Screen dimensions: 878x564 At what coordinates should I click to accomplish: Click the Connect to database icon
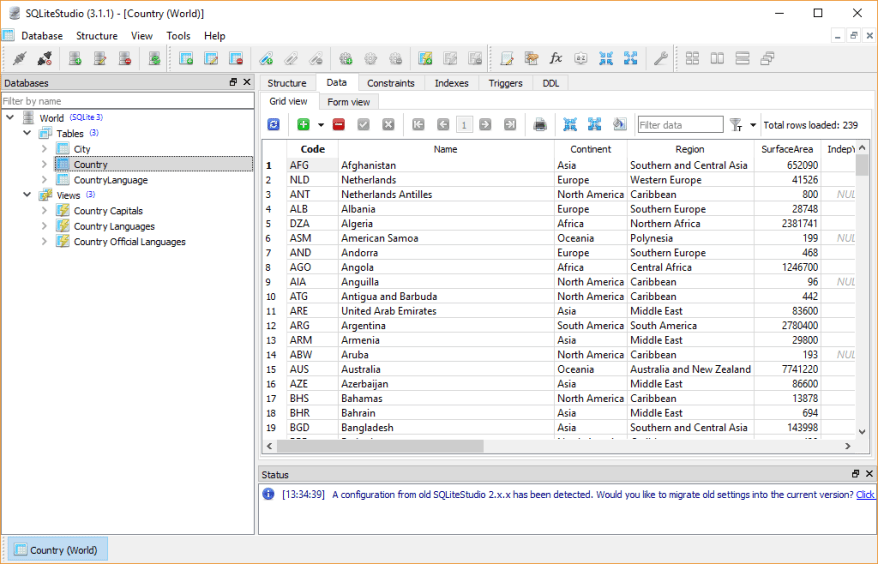coord(19,59)
